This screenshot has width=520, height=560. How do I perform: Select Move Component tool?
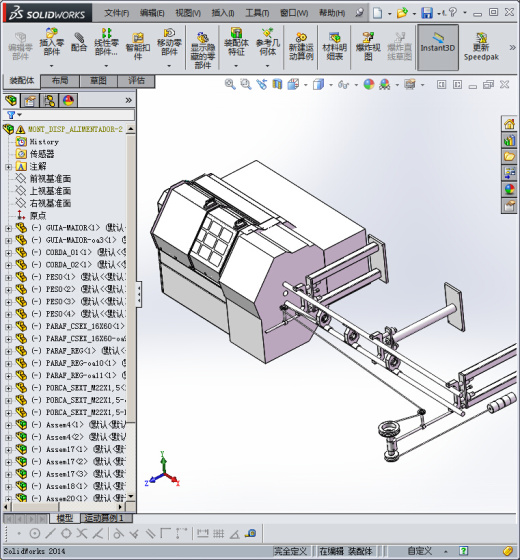pyautogui.click(x=169, y=41)
